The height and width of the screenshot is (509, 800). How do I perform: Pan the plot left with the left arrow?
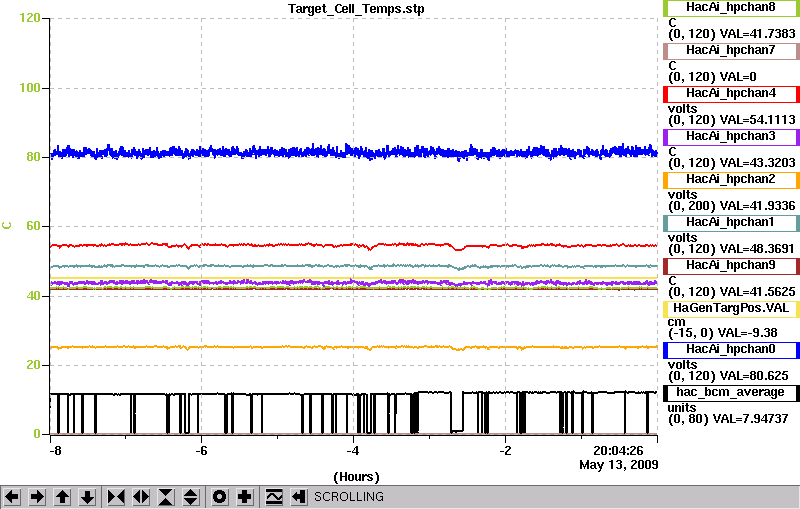pos(12,496)
